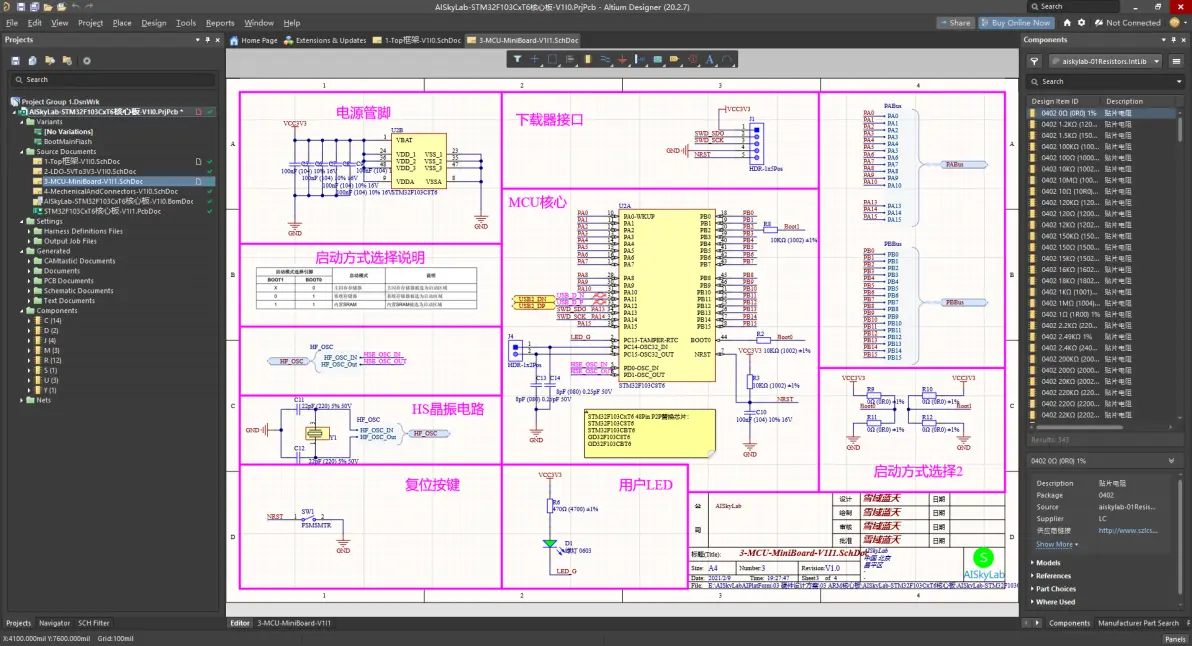Image resolution: width=1192 pixels, height=646 pixels.
Task: Choose the rectangle selection tool in the Active Bar
Action: pyautogui.click(x=552, y=59)
